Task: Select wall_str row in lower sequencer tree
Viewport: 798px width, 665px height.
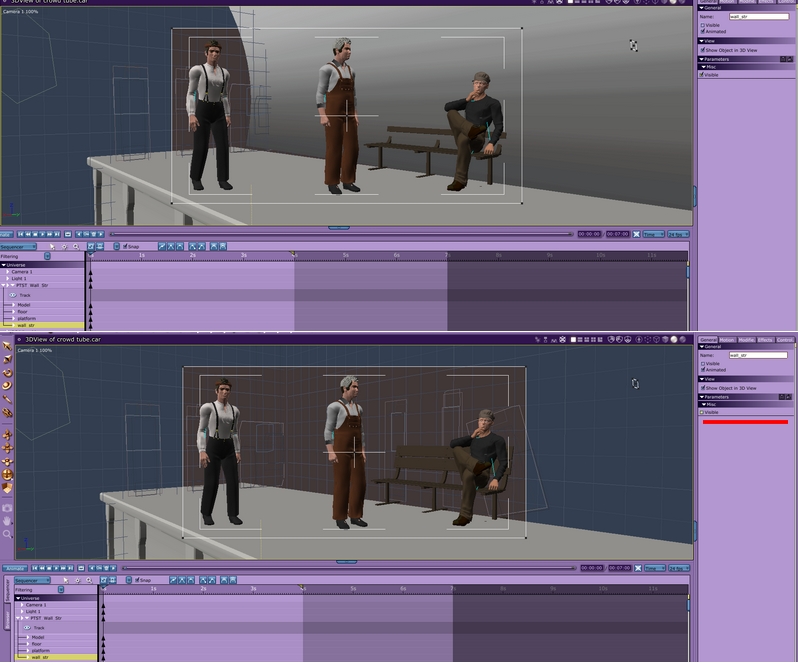Action: pyautogui.click(x=56, y=657)
